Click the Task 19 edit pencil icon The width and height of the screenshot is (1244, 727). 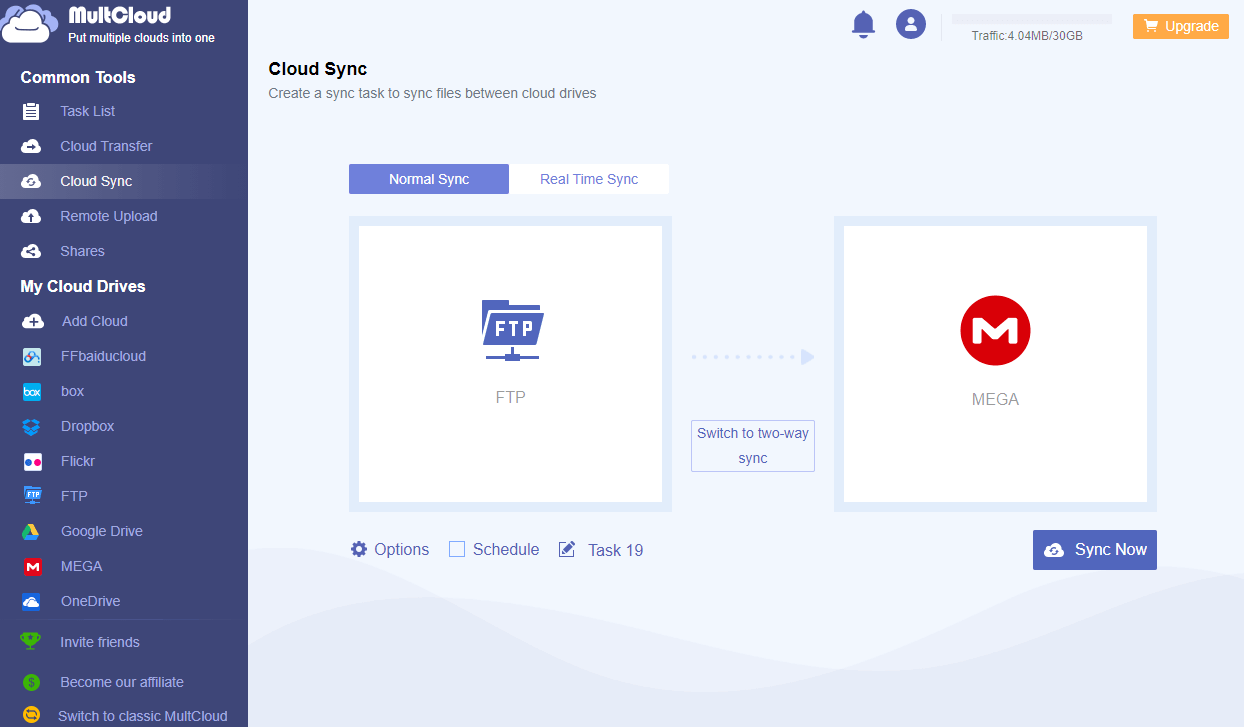pos(567,549)
